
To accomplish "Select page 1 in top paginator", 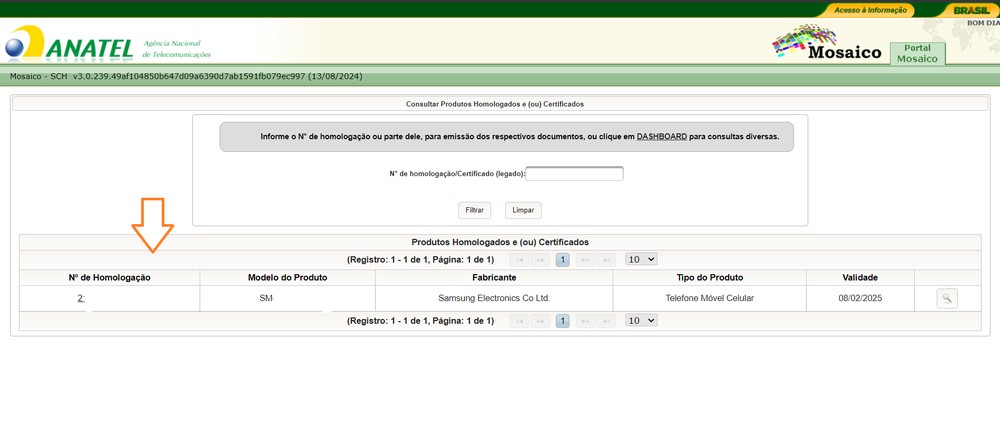I will click(x=562, y=259).
